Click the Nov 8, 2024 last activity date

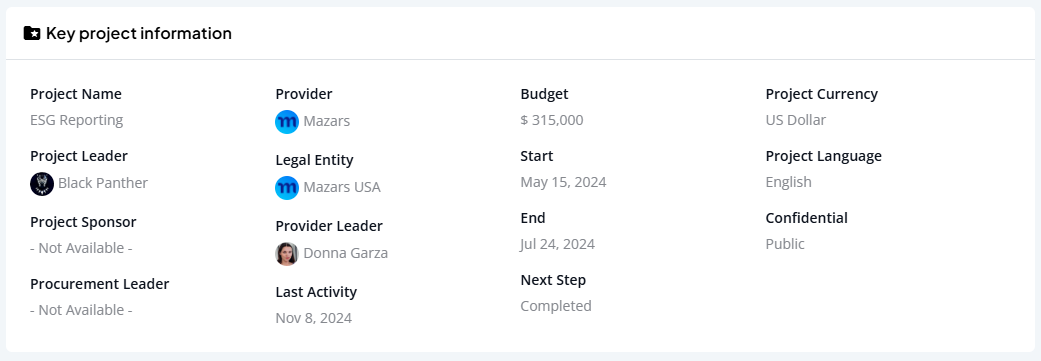313,319
